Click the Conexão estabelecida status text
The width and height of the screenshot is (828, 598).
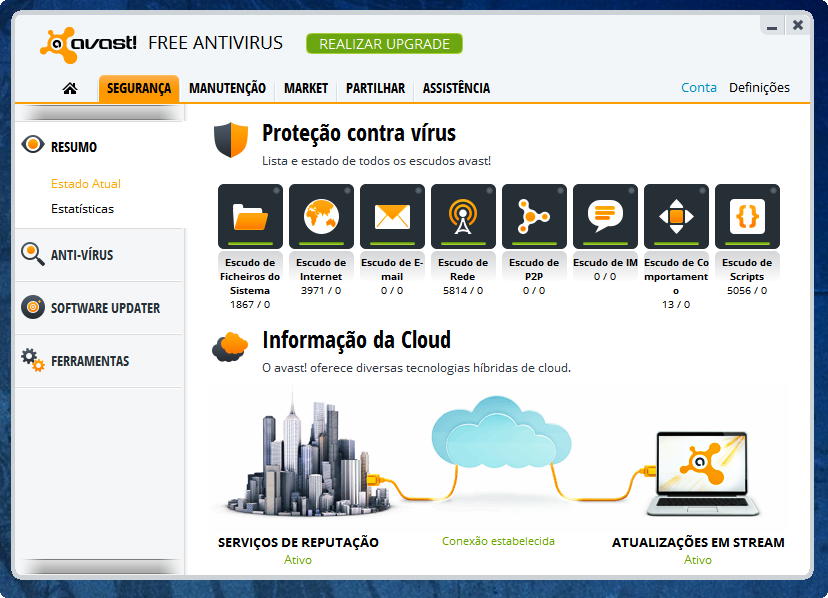498,541
